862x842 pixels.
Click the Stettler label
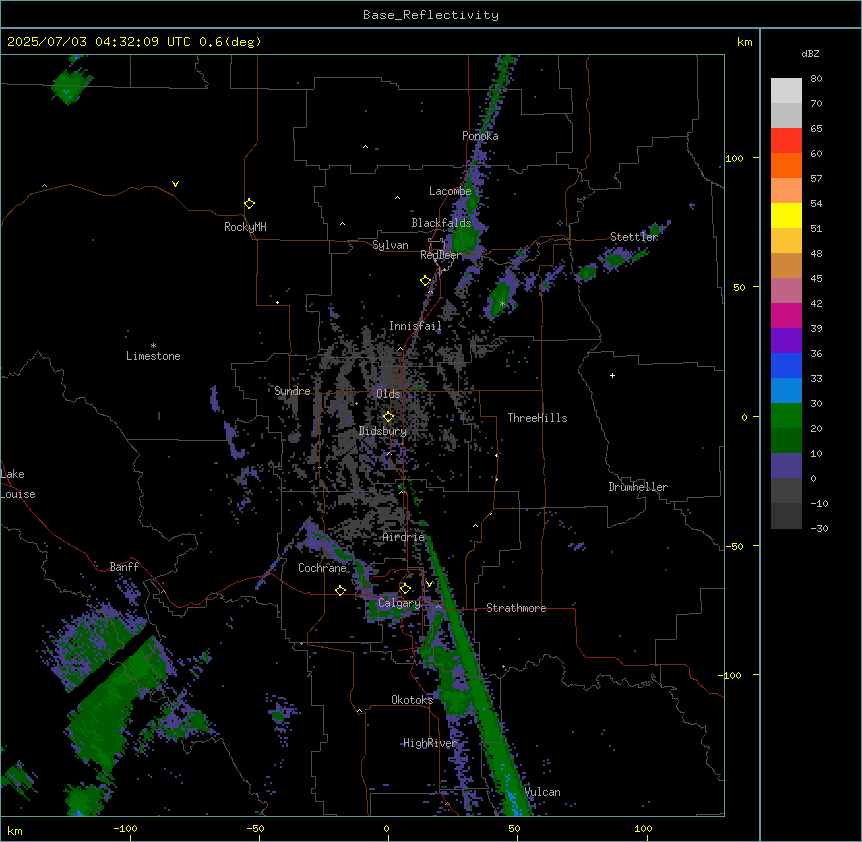(634, 237)
